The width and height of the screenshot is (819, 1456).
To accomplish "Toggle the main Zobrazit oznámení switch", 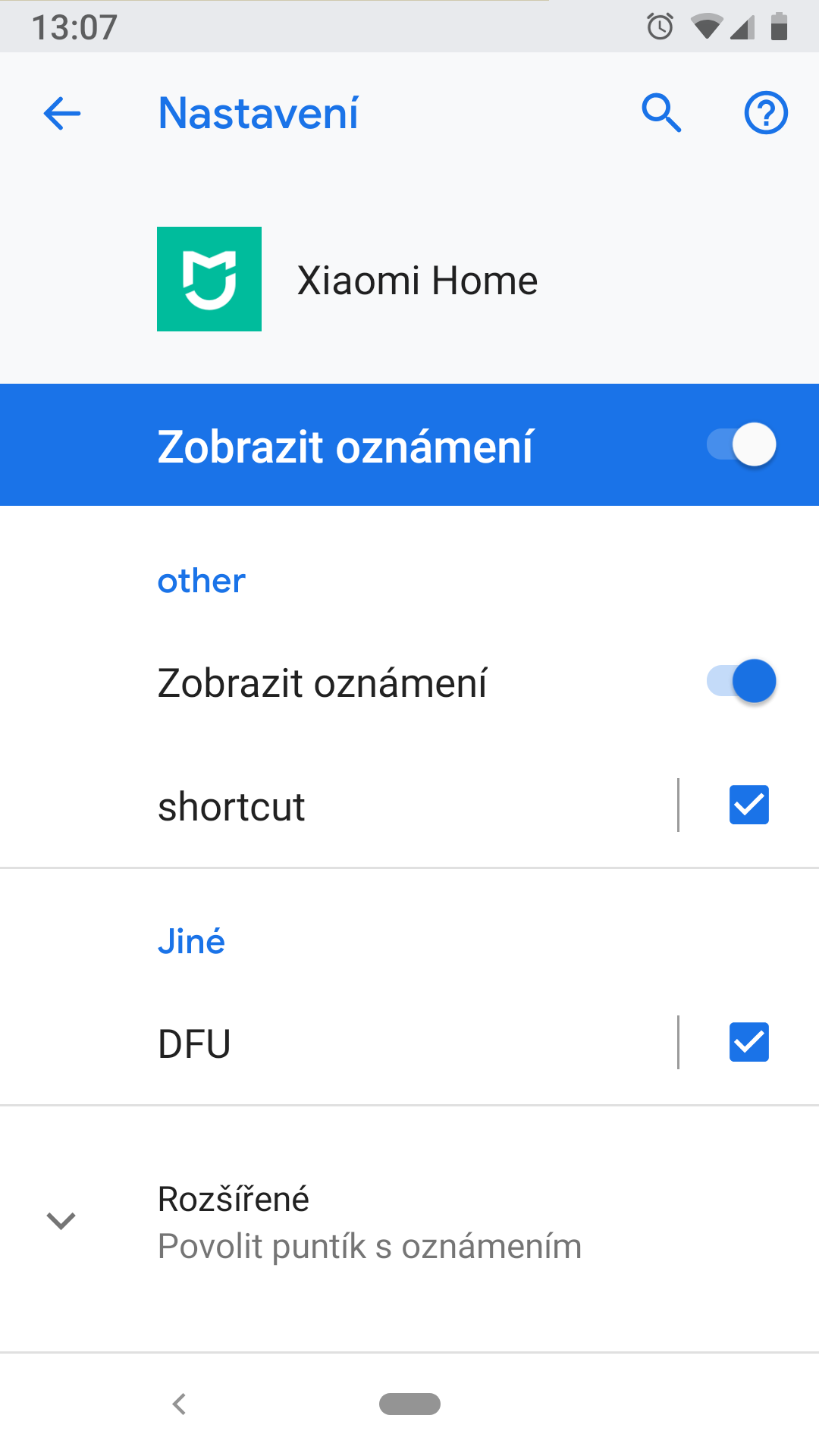I will pyautogui.click(x=741, y=444).
